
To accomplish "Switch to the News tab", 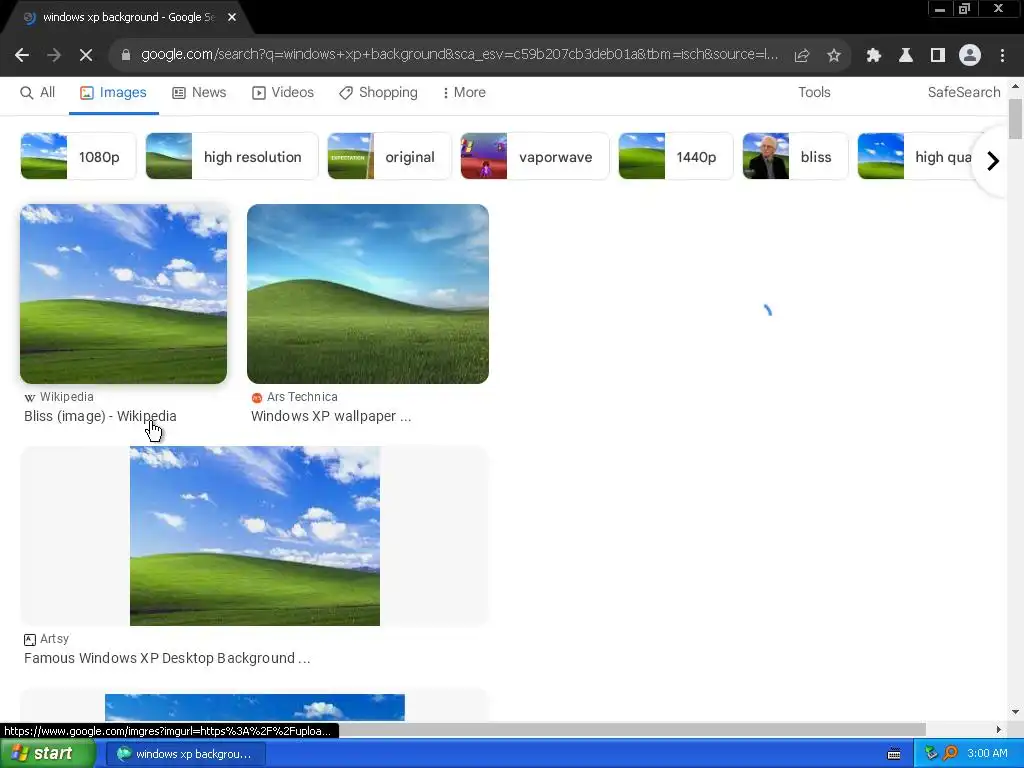I will [x=199, y=93].
